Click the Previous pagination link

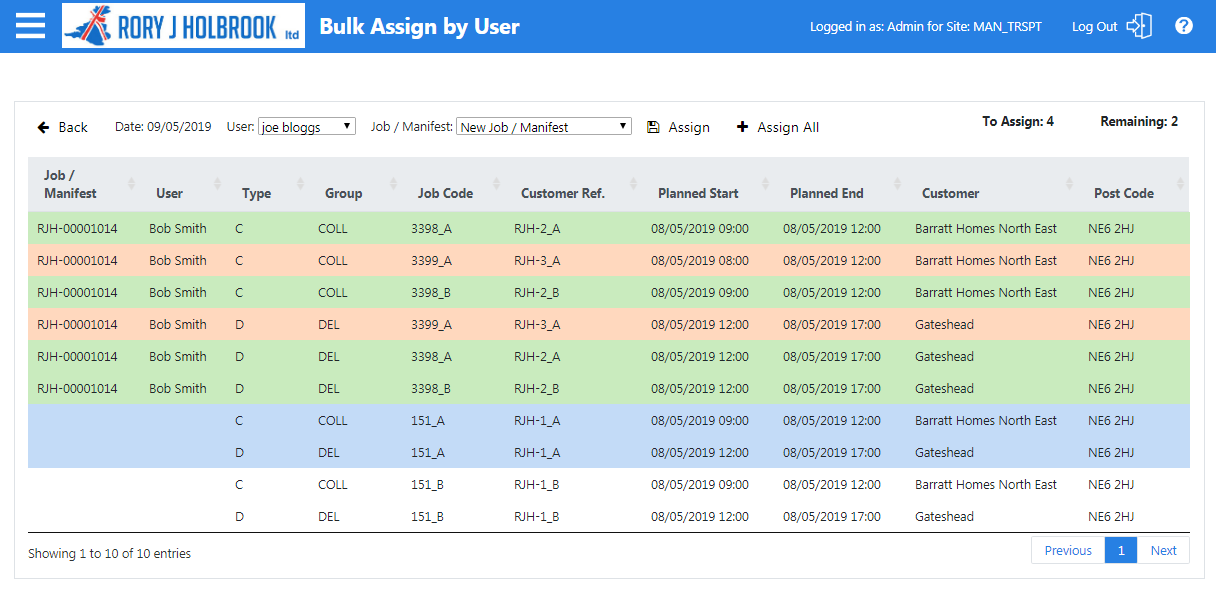[1068, 550]
